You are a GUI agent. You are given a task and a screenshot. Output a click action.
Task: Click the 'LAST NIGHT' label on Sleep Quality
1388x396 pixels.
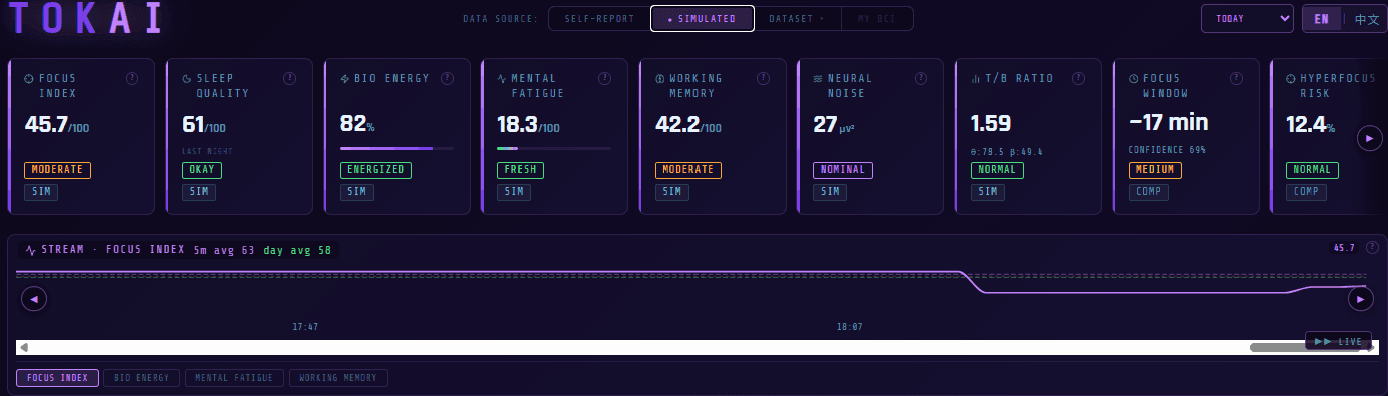click(x=206, y=151)
